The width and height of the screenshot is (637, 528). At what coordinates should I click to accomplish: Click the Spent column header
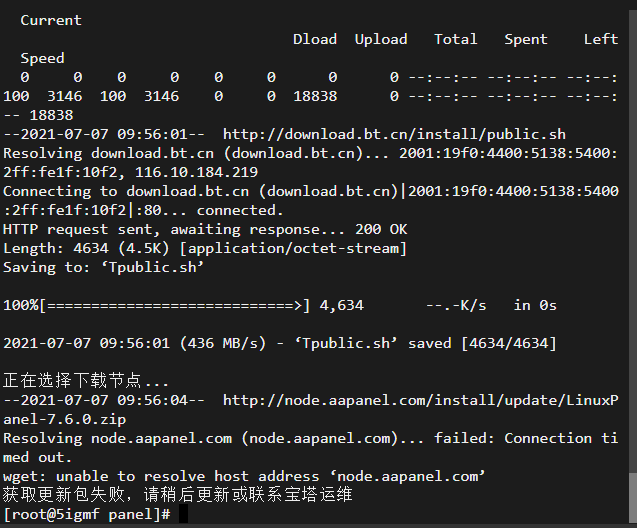coord(526,39)
